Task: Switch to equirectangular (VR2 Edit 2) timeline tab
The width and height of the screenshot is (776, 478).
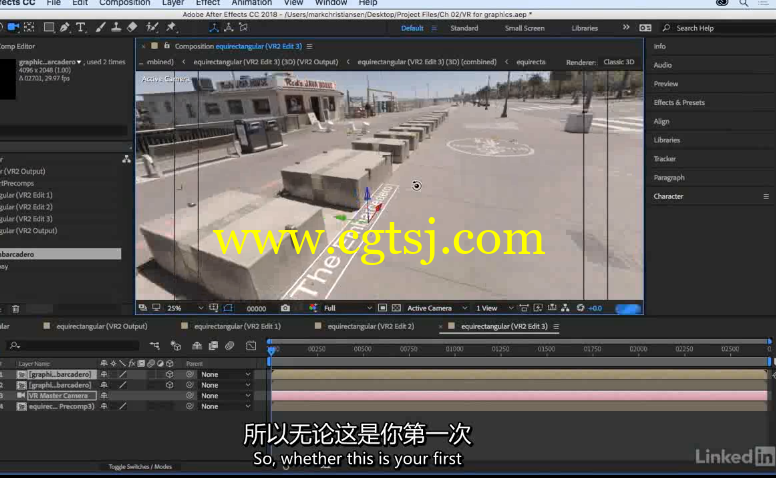Action: coord(371,326)
